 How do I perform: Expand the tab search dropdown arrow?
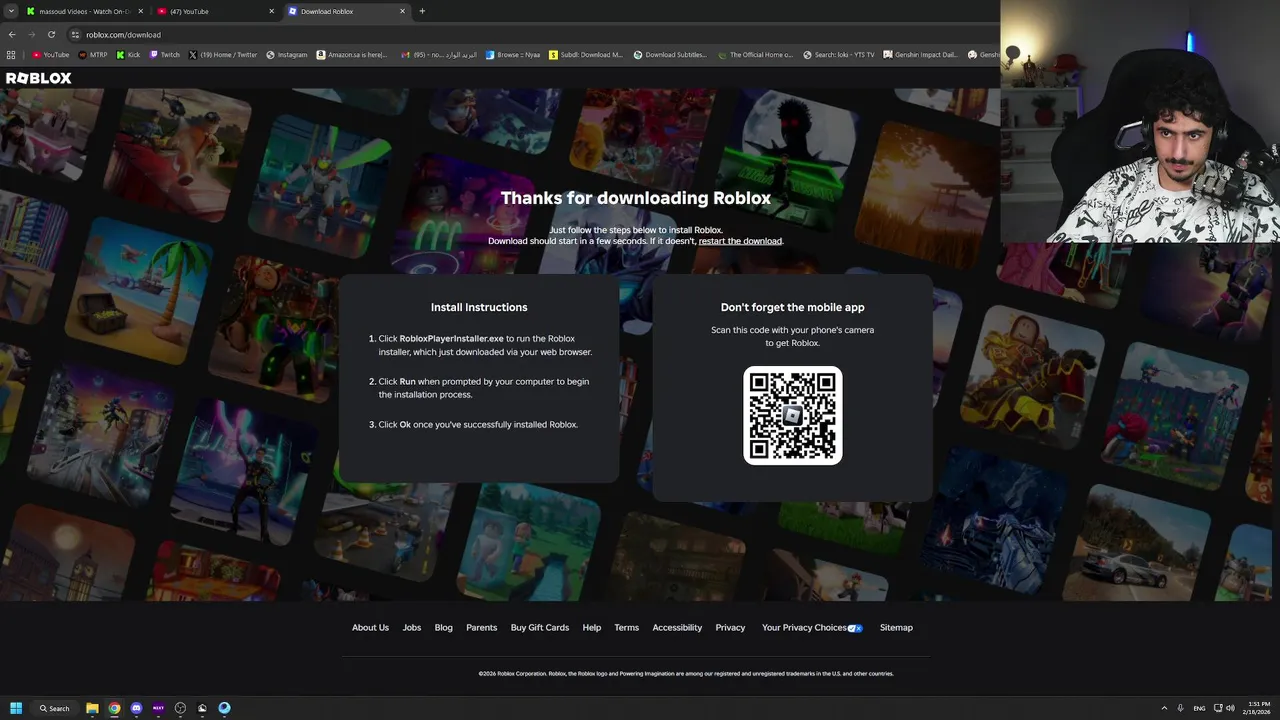[x=11, y=11]
